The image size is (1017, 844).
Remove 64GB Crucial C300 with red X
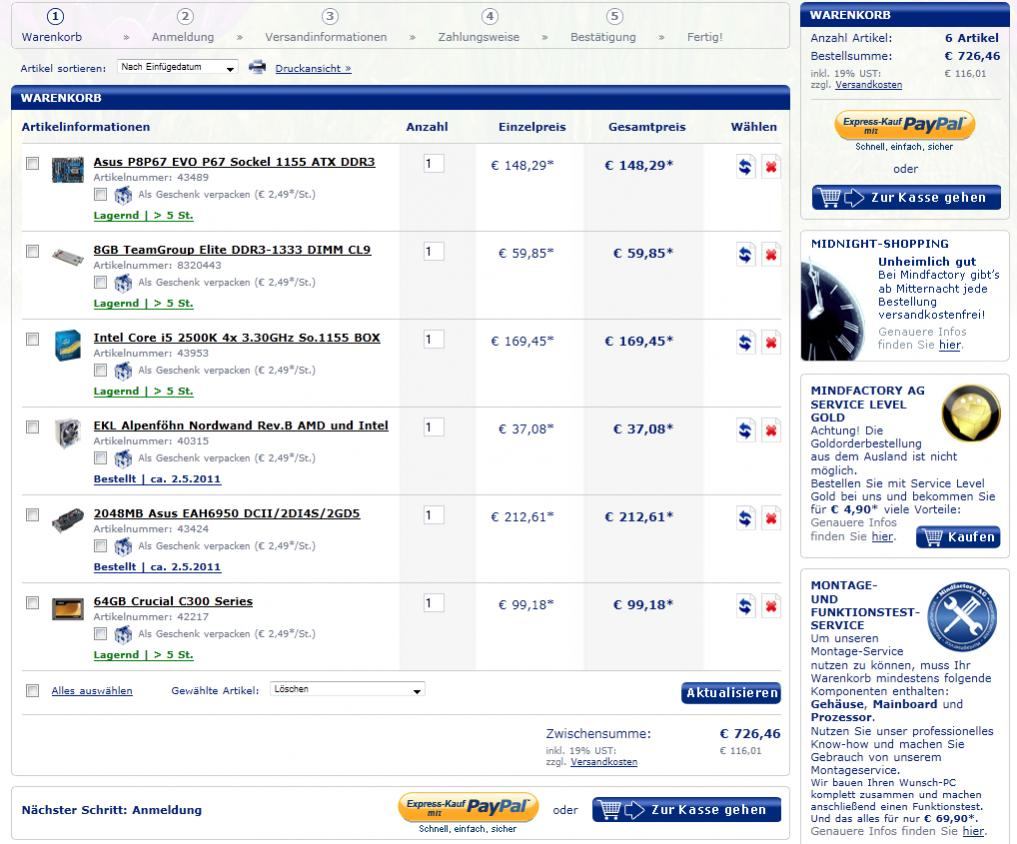[771, 606]
